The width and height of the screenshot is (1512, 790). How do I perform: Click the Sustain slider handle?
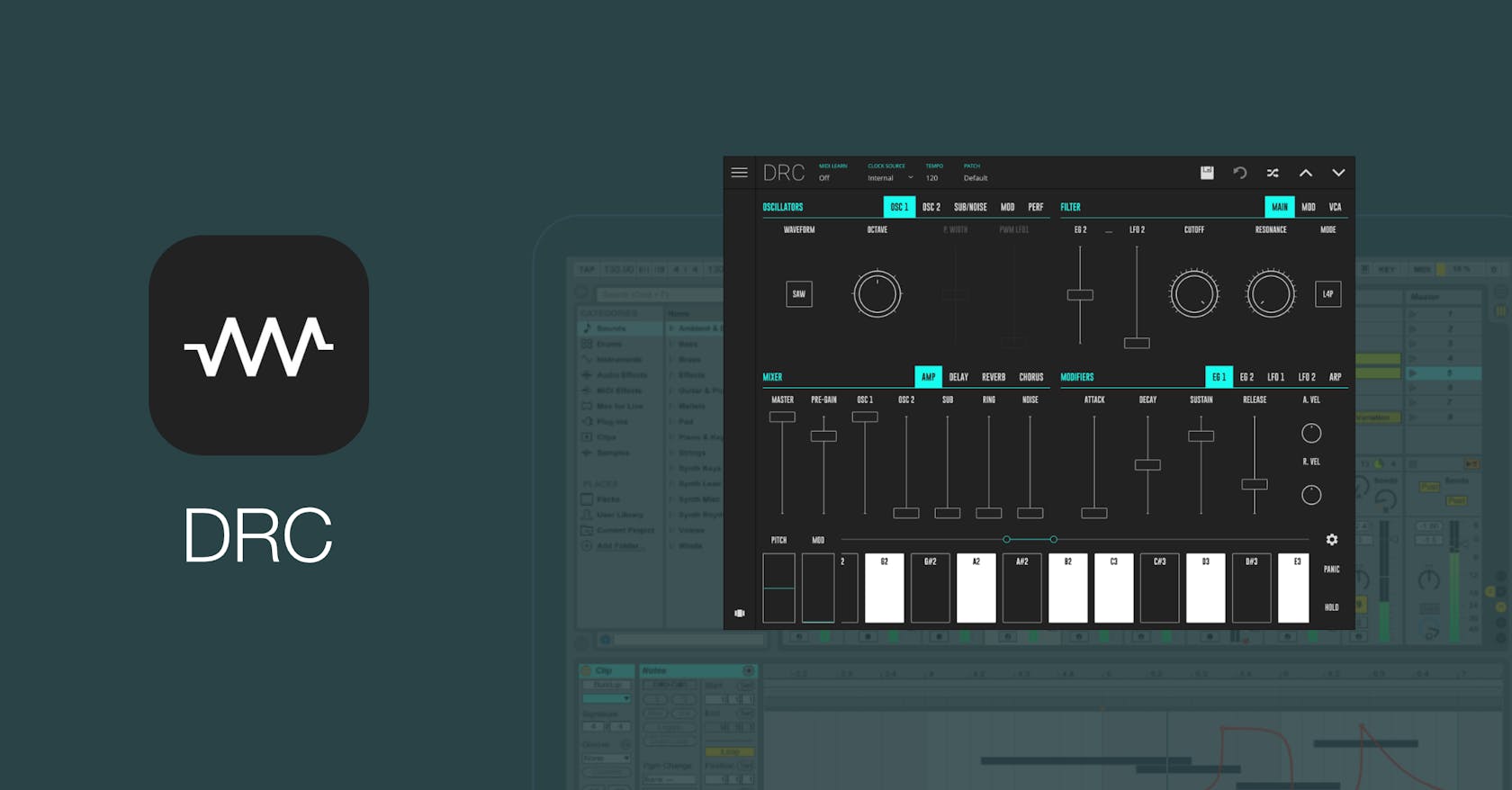pos(1201,436)
